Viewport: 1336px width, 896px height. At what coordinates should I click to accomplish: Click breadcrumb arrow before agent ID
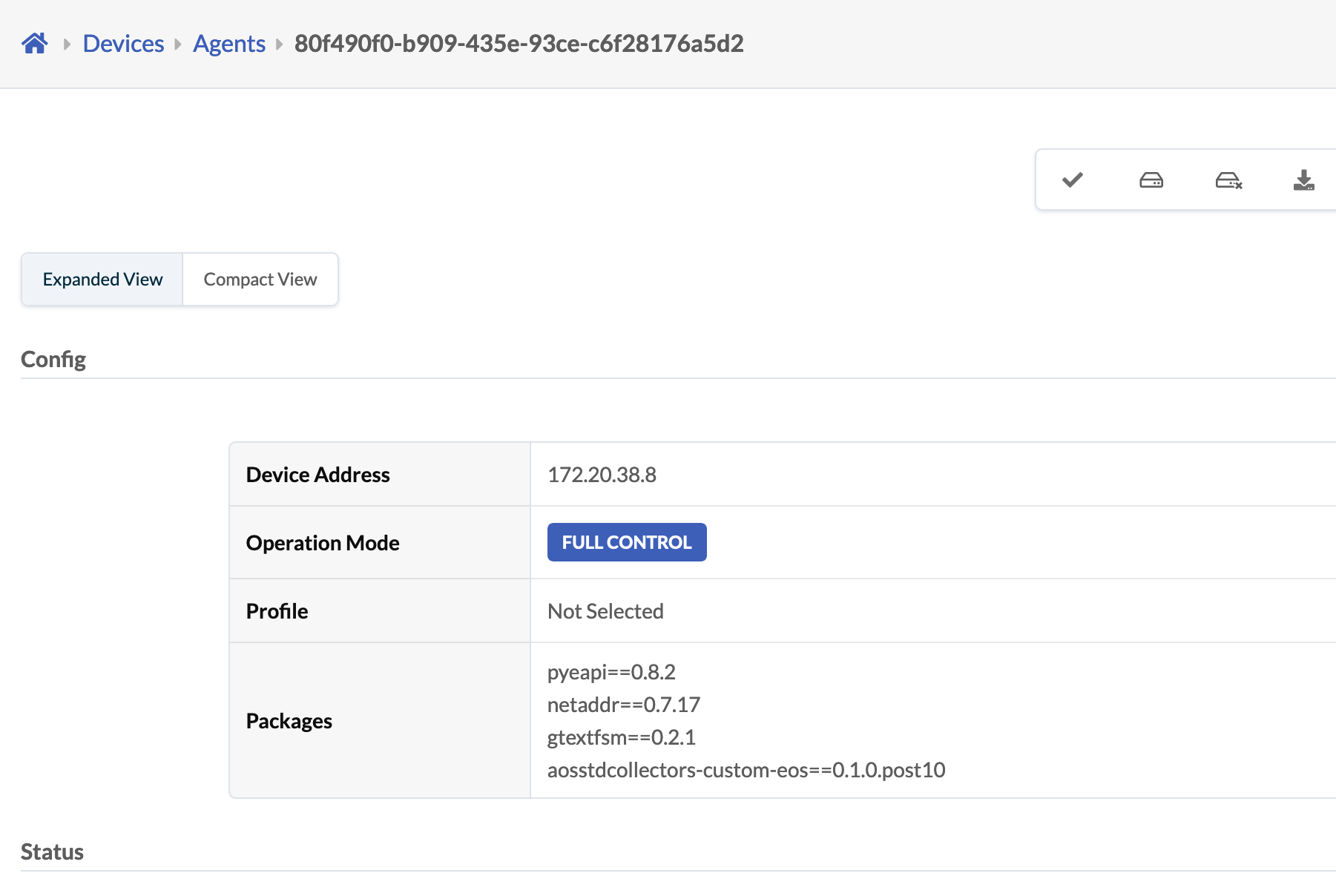click(x=280, y=45)
